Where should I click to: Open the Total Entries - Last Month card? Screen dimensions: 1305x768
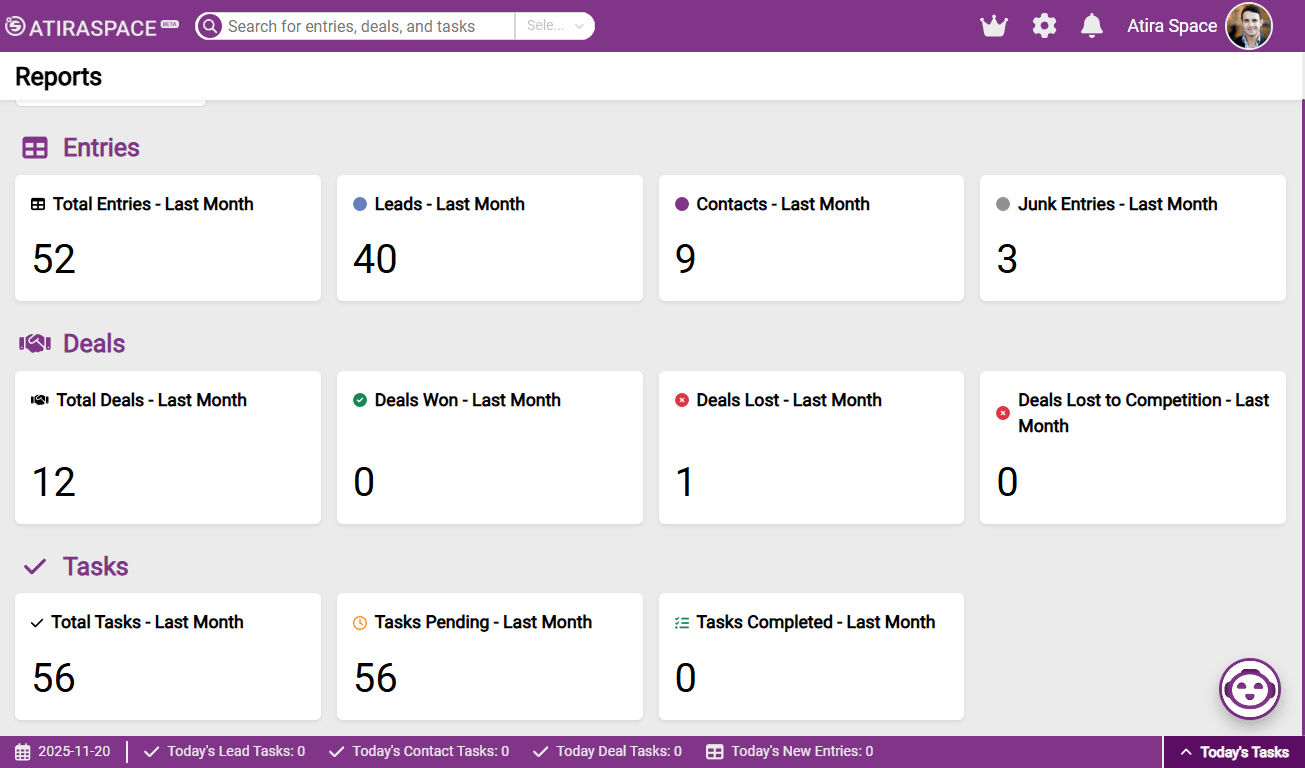167,238
